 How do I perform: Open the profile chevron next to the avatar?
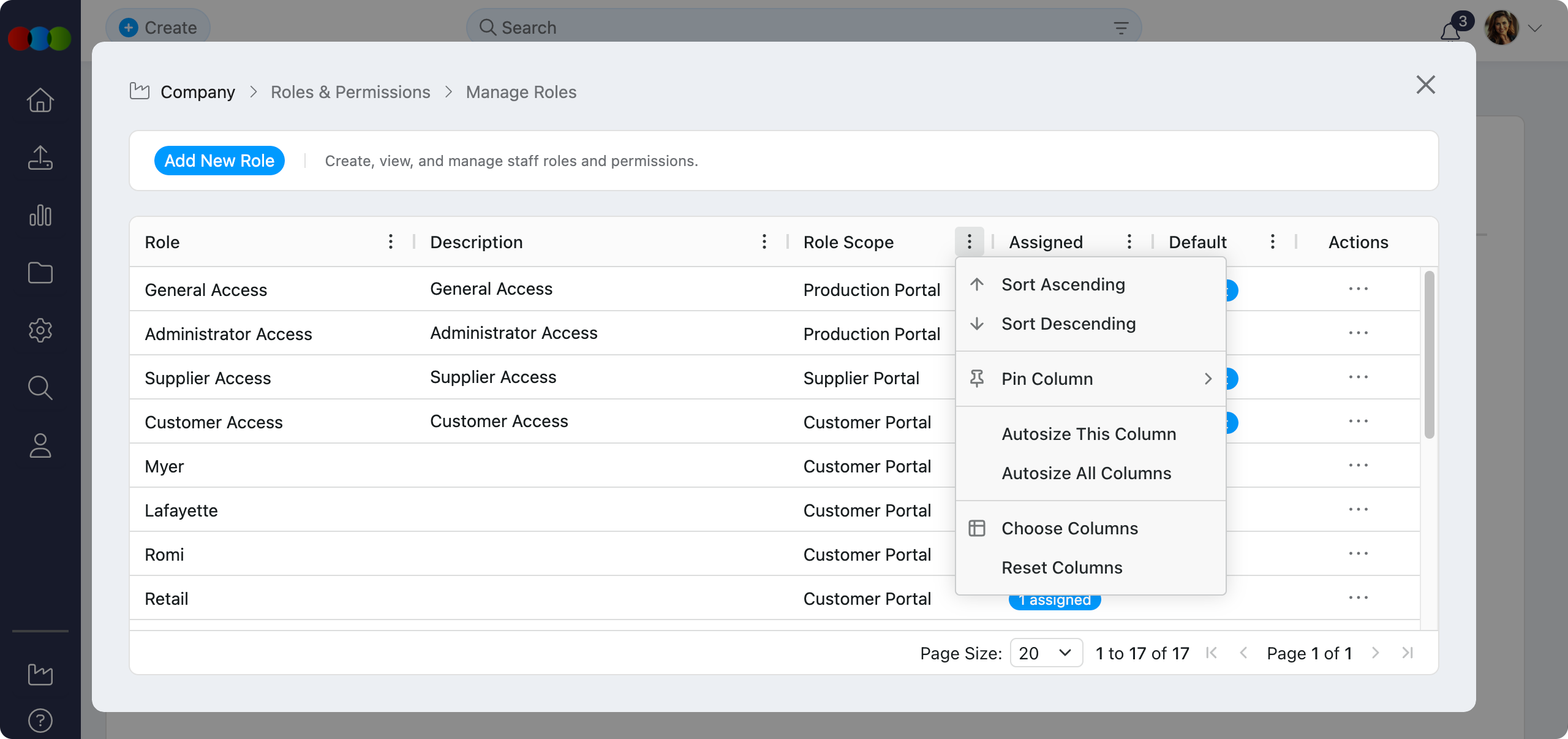1536,28
